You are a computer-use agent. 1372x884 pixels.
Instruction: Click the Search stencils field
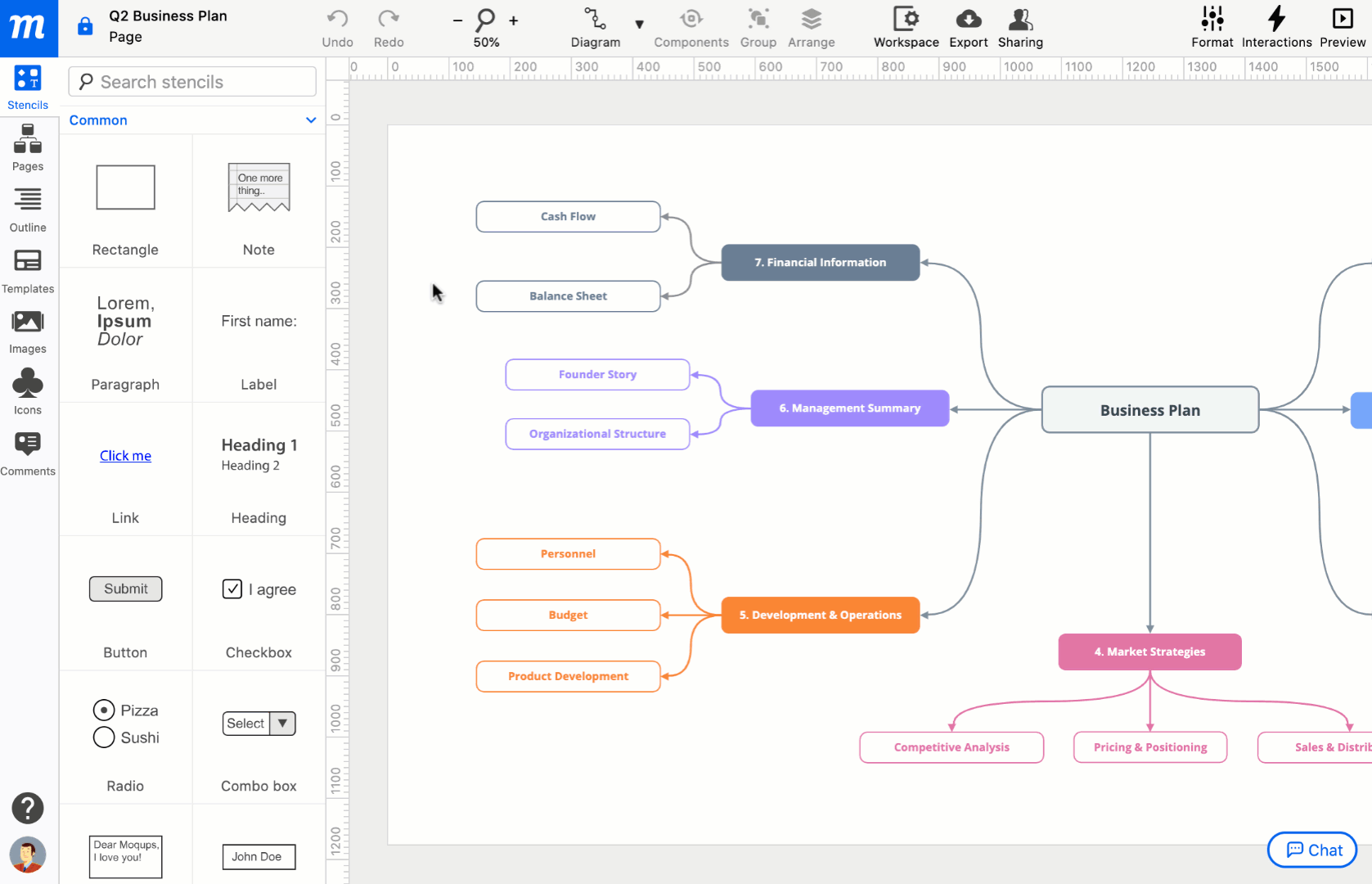[x=193, y=82]
